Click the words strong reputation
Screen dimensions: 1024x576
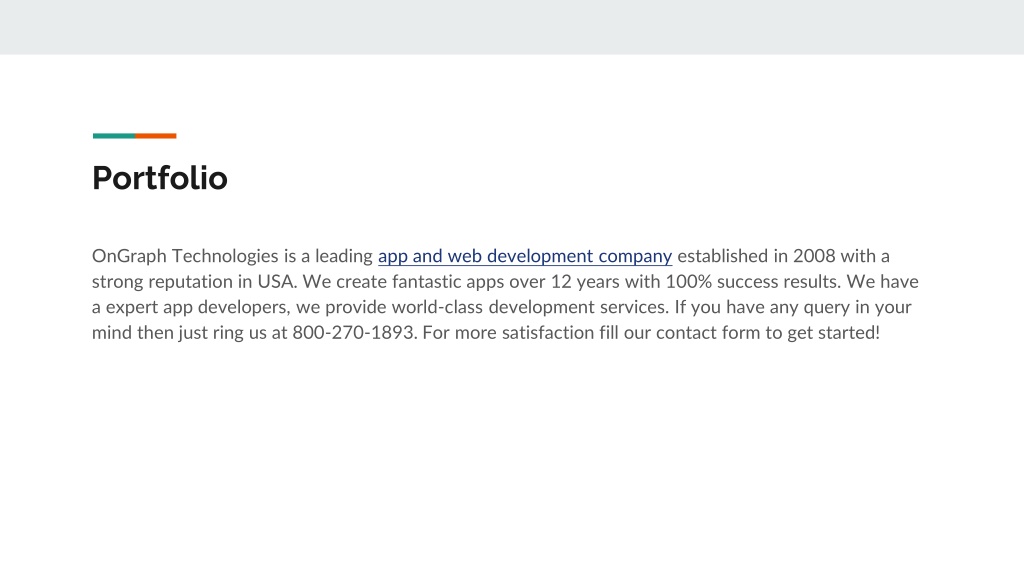[x=162, y=281]
